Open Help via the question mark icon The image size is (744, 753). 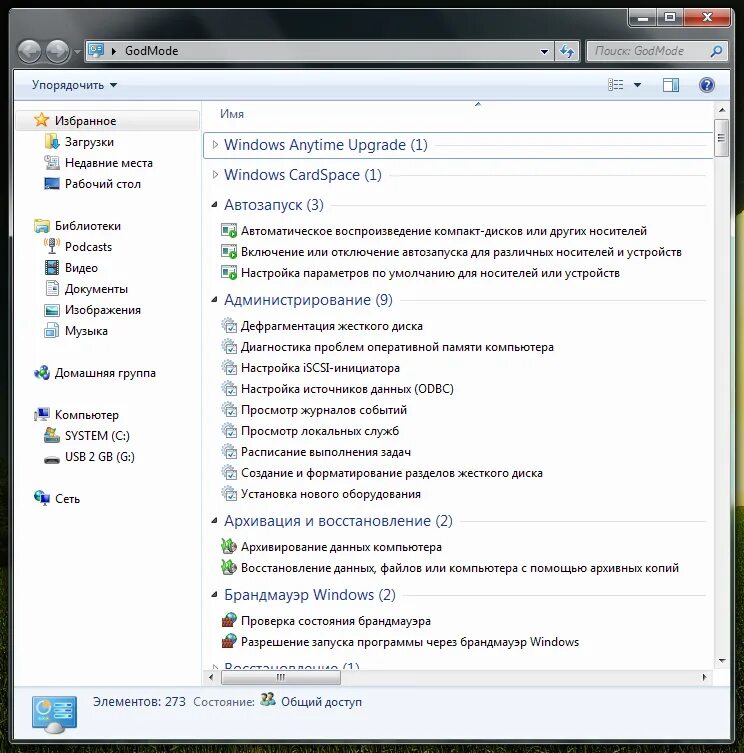pos(707,85)
